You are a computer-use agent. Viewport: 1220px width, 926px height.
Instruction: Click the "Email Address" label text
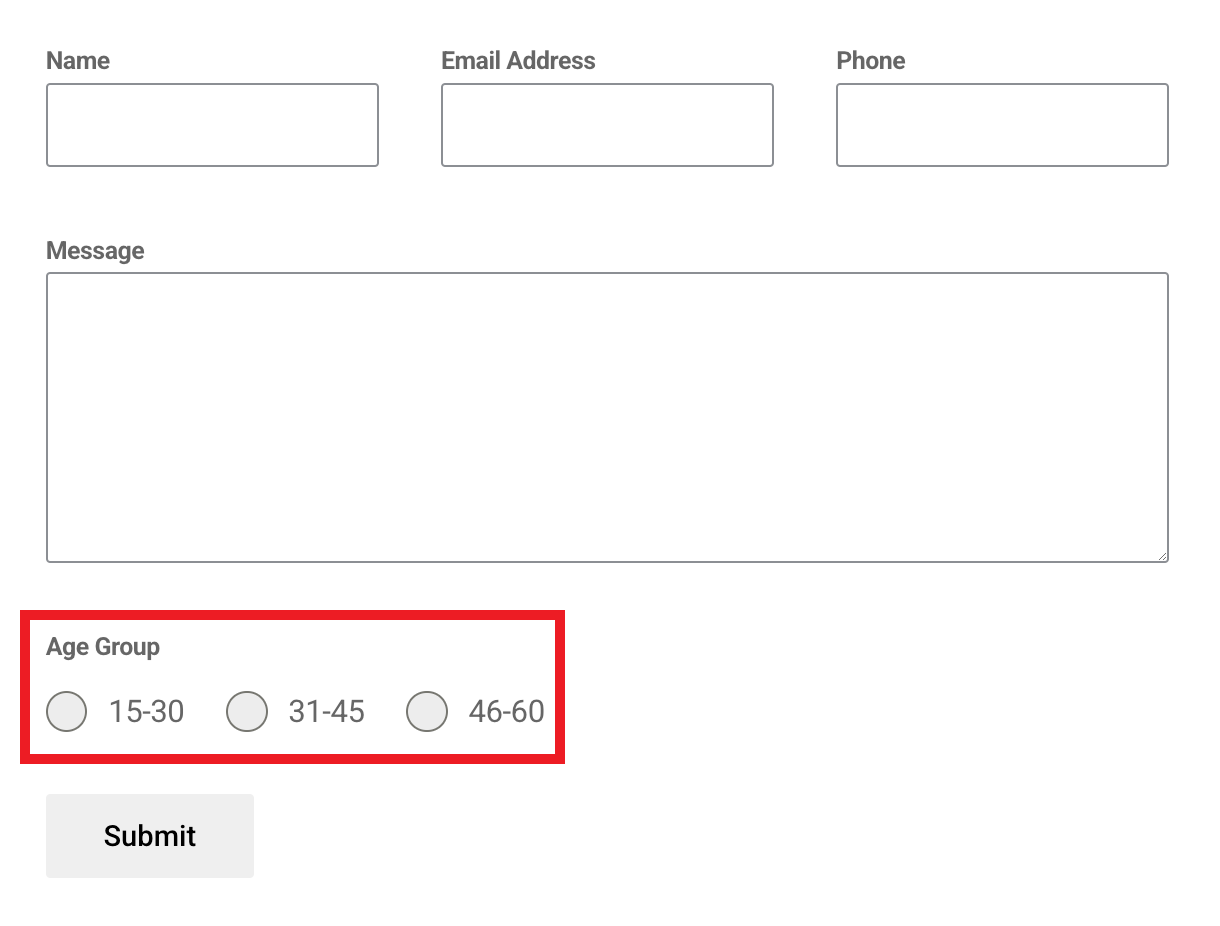click(x=518, y=61)
